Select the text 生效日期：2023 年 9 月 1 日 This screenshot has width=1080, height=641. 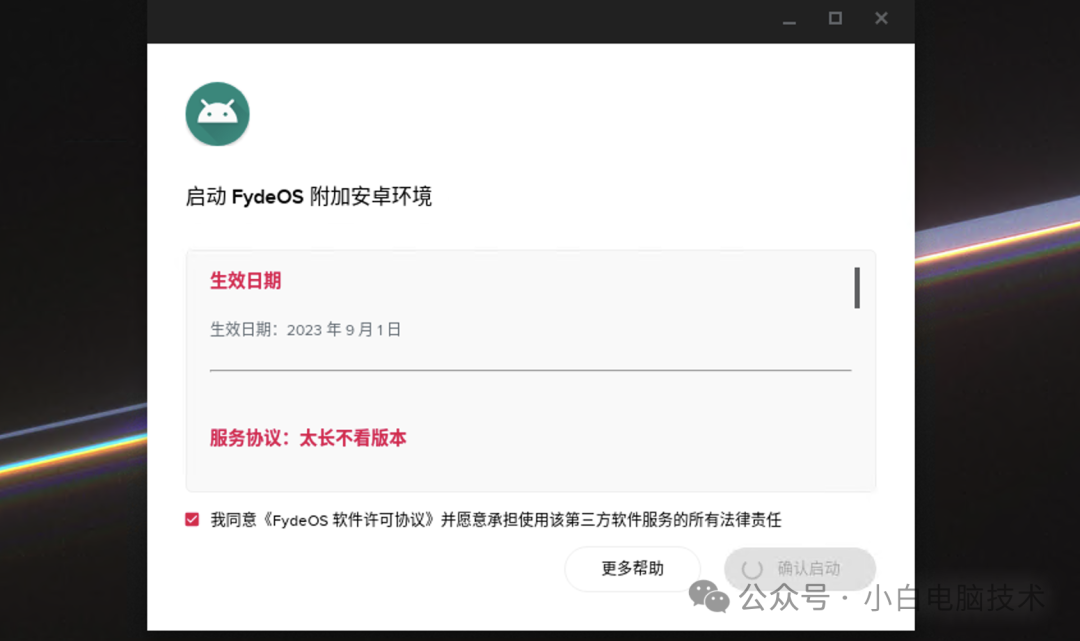pyautogui.click(x=305, y=330)
